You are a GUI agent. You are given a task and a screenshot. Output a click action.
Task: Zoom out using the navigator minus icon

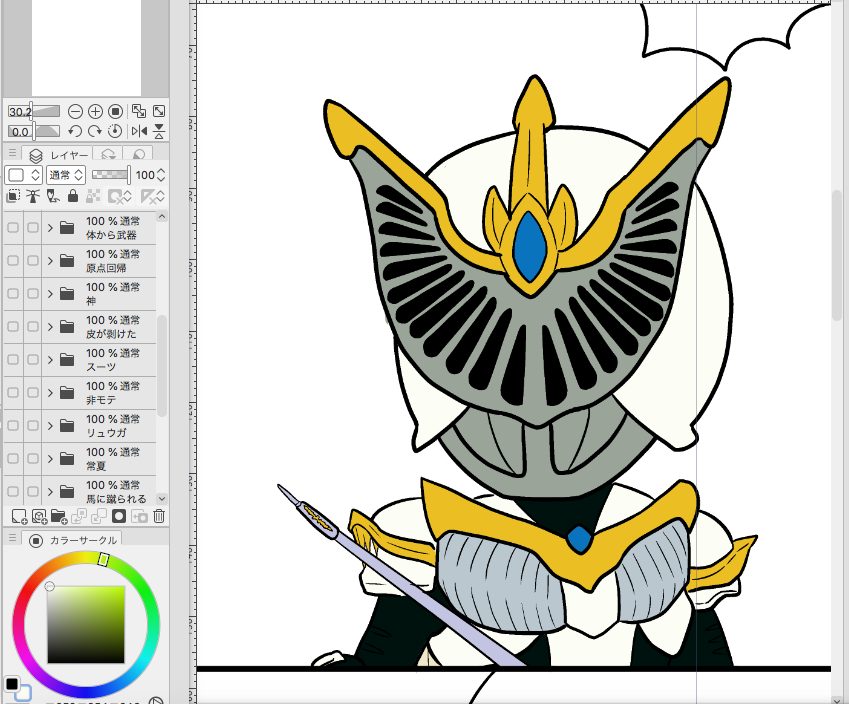pos(75,112)
